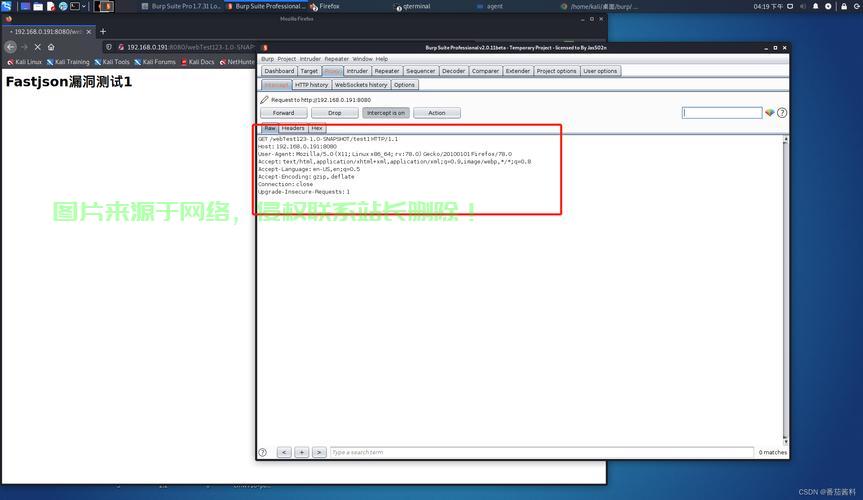
Task: Click the Firefox address bar URL
Action: pyautogui.click(x=190, y=47)
